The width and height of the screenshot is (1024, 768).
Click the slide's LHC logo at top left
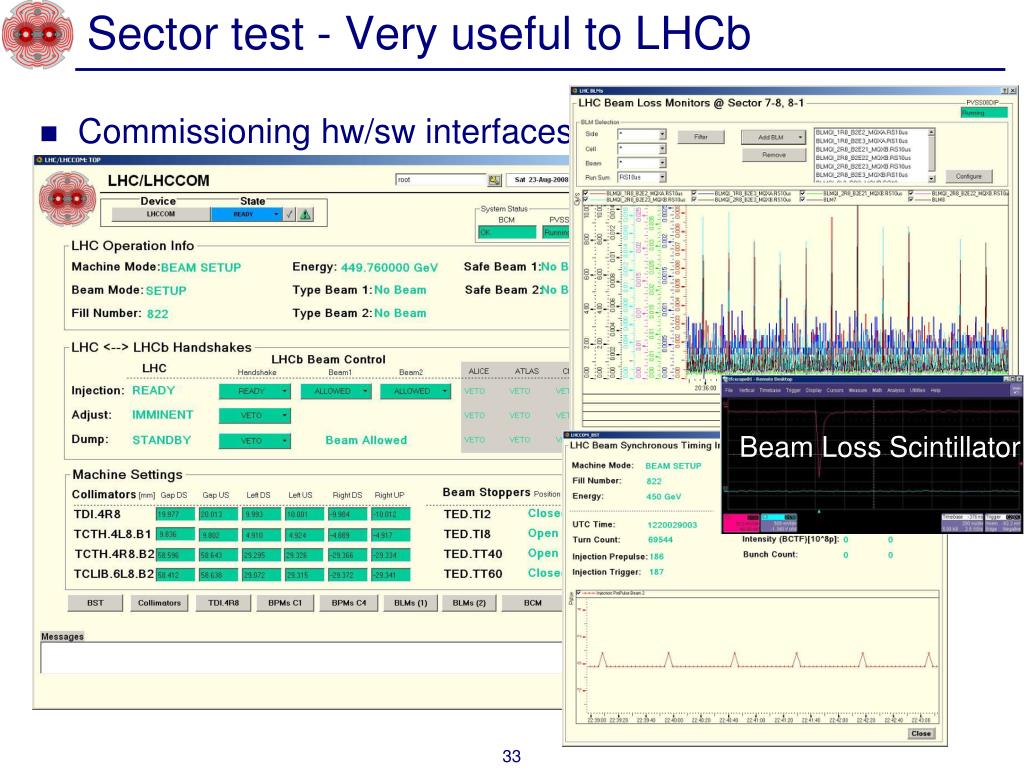point(37,34)
